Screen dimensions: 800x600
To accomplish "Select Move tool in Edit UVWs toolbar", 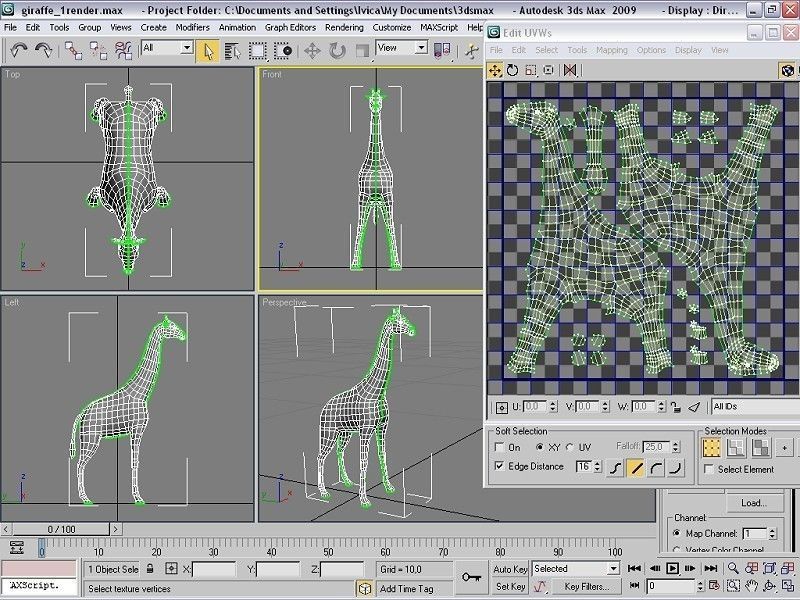I will [495, 70].
